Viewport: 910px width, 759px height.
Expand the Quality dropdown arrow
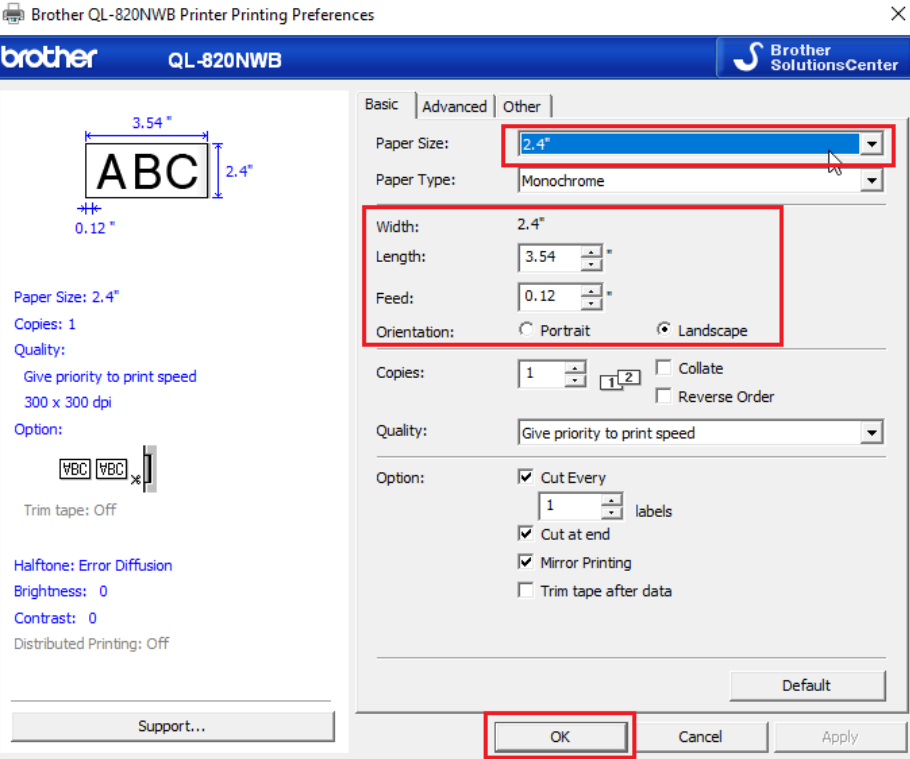point(872,433)
